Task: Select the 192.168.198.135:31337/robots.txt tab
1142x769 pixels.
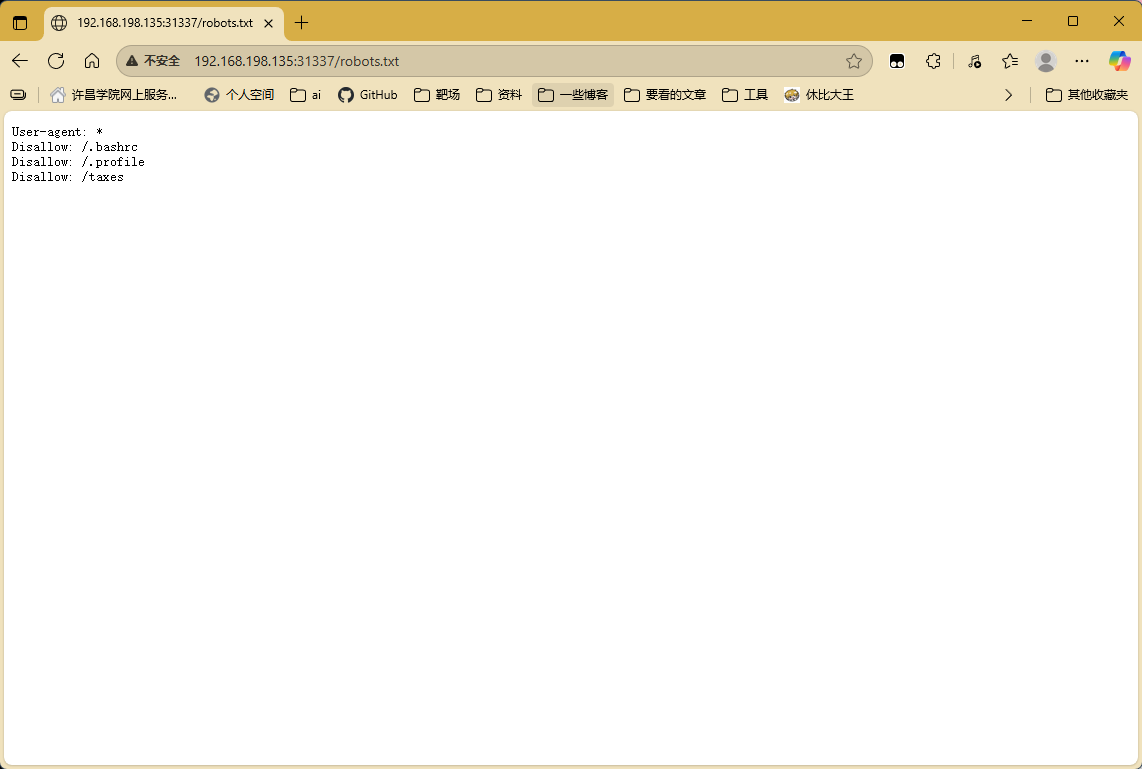Action: [160, 22]
